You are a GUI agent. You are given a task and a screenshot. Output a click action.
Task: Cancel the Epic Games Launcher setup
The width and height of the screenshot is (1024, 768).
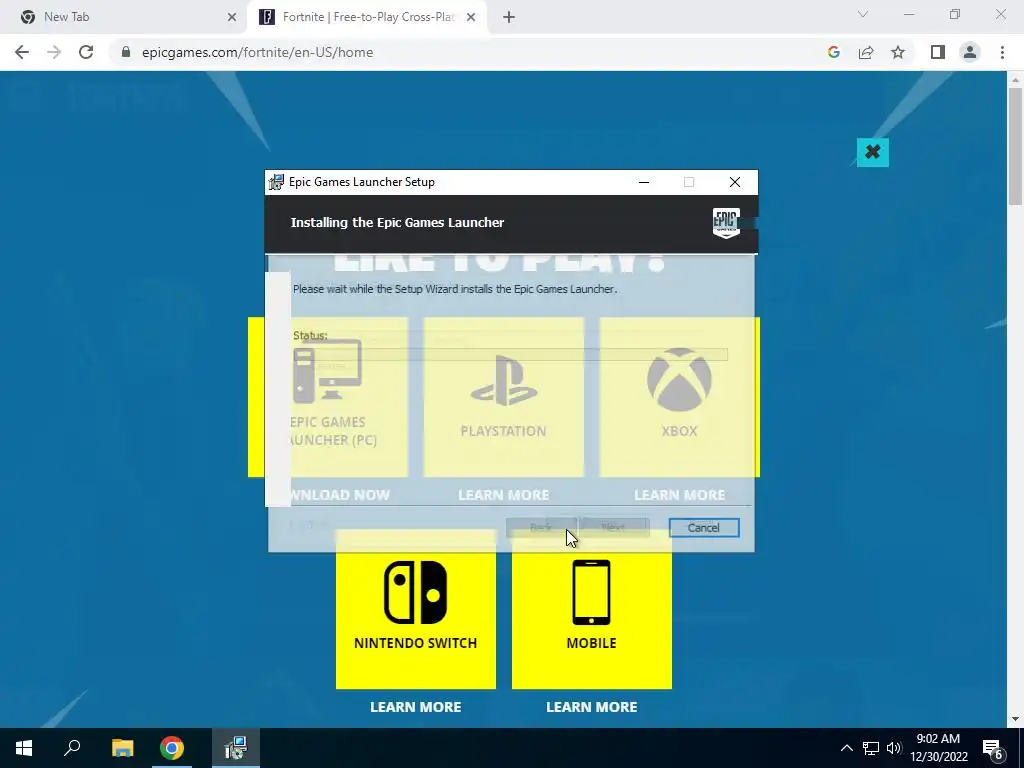tap(703, 528)
